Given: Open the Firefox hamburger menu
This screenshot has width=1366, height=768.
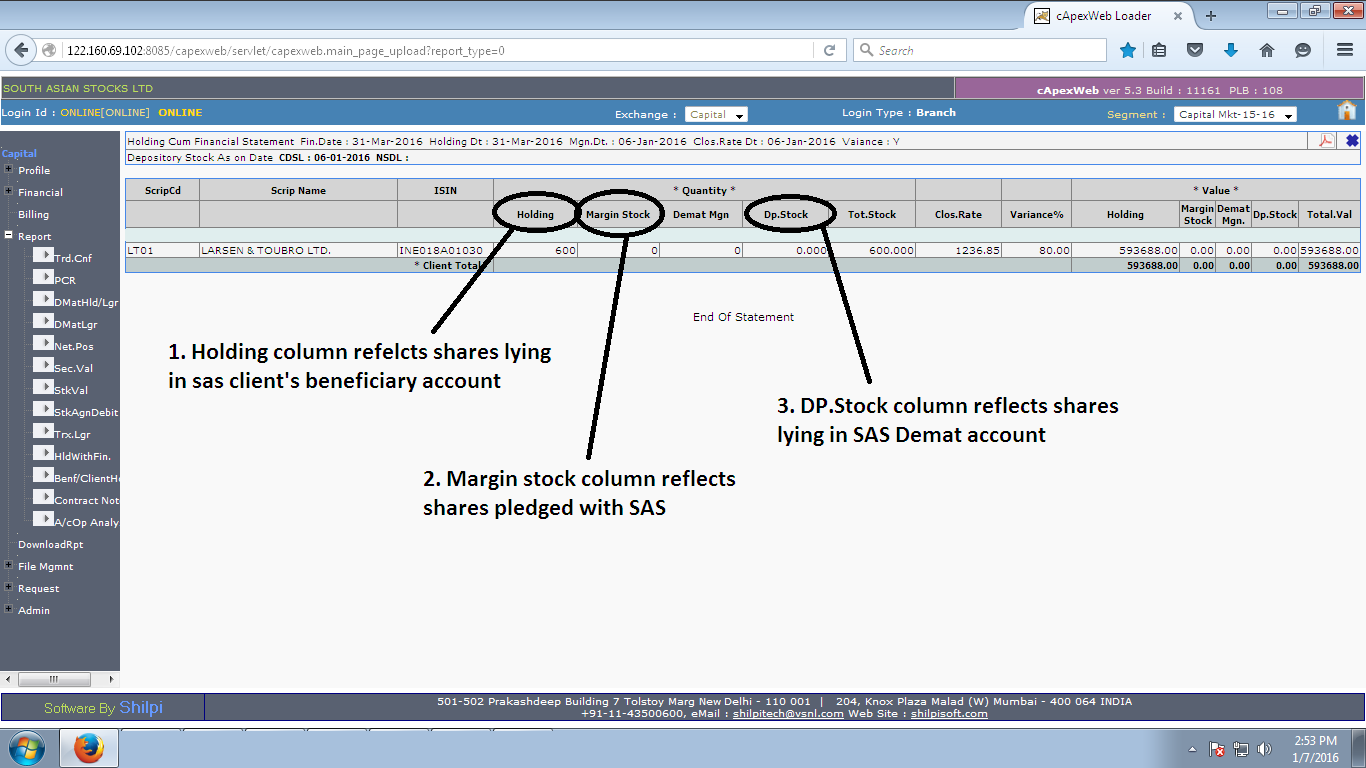Looking at the screenshot, I should (x=1345, y=50).
